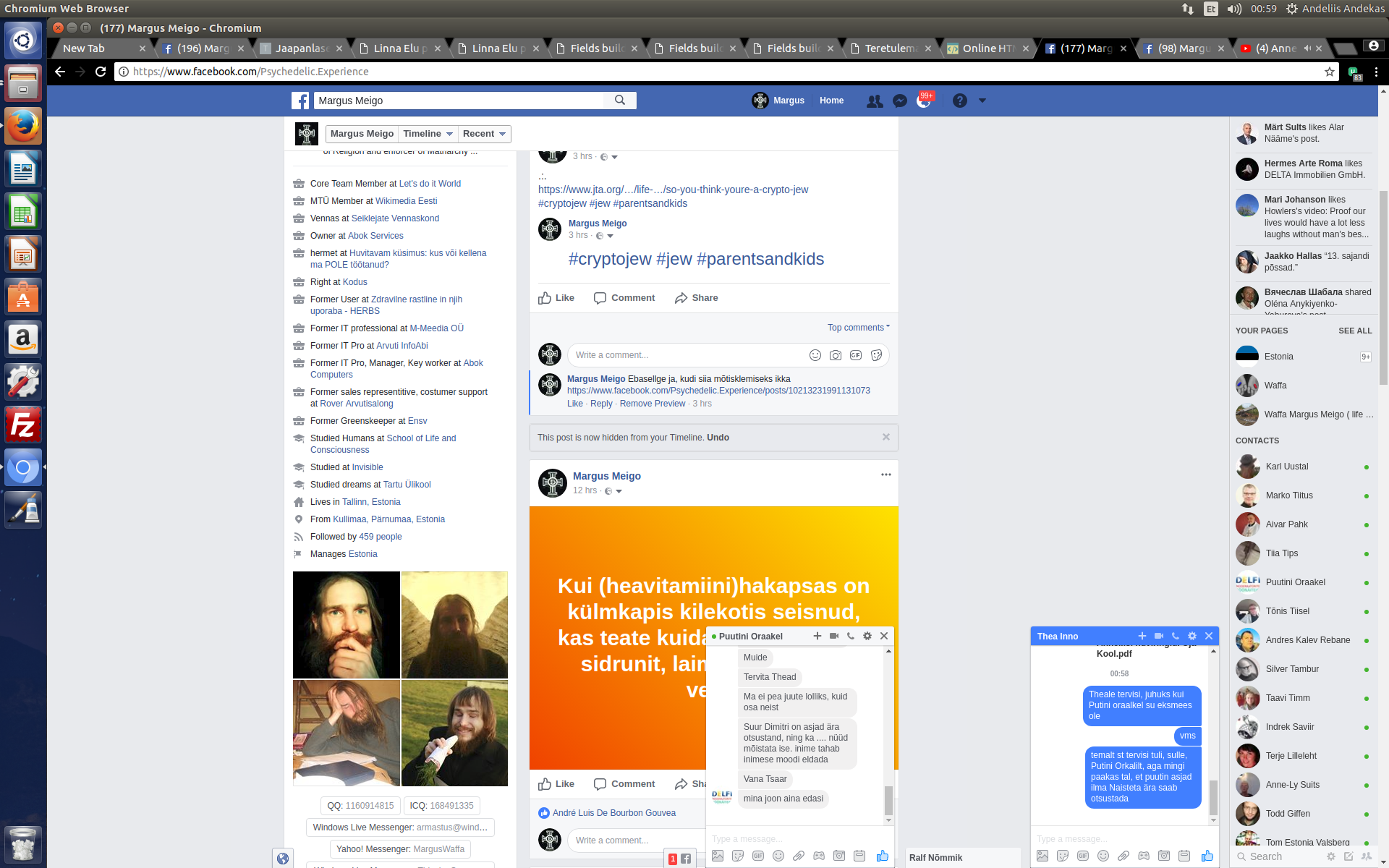Mute audio on the (4) Anne tab
The width and height of the screenshot is (1389, 868).
coord(1307,48)
